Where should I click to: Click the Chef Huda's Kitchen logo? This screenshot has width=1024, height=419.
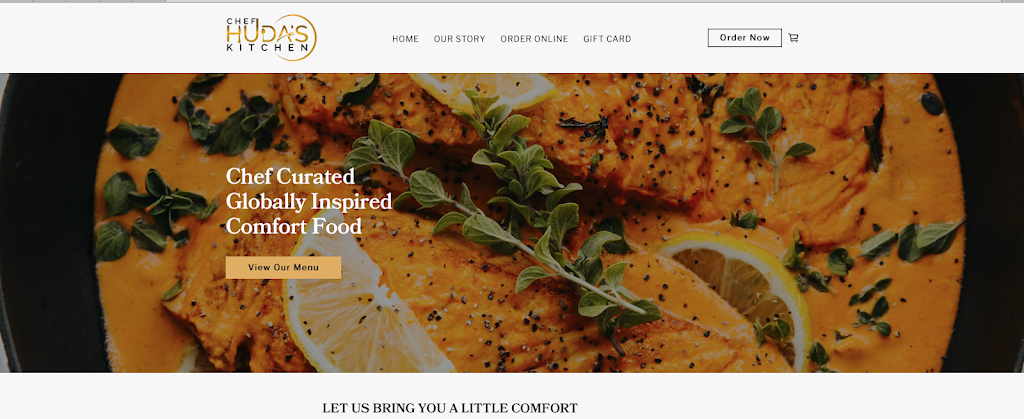click(272, 38)
